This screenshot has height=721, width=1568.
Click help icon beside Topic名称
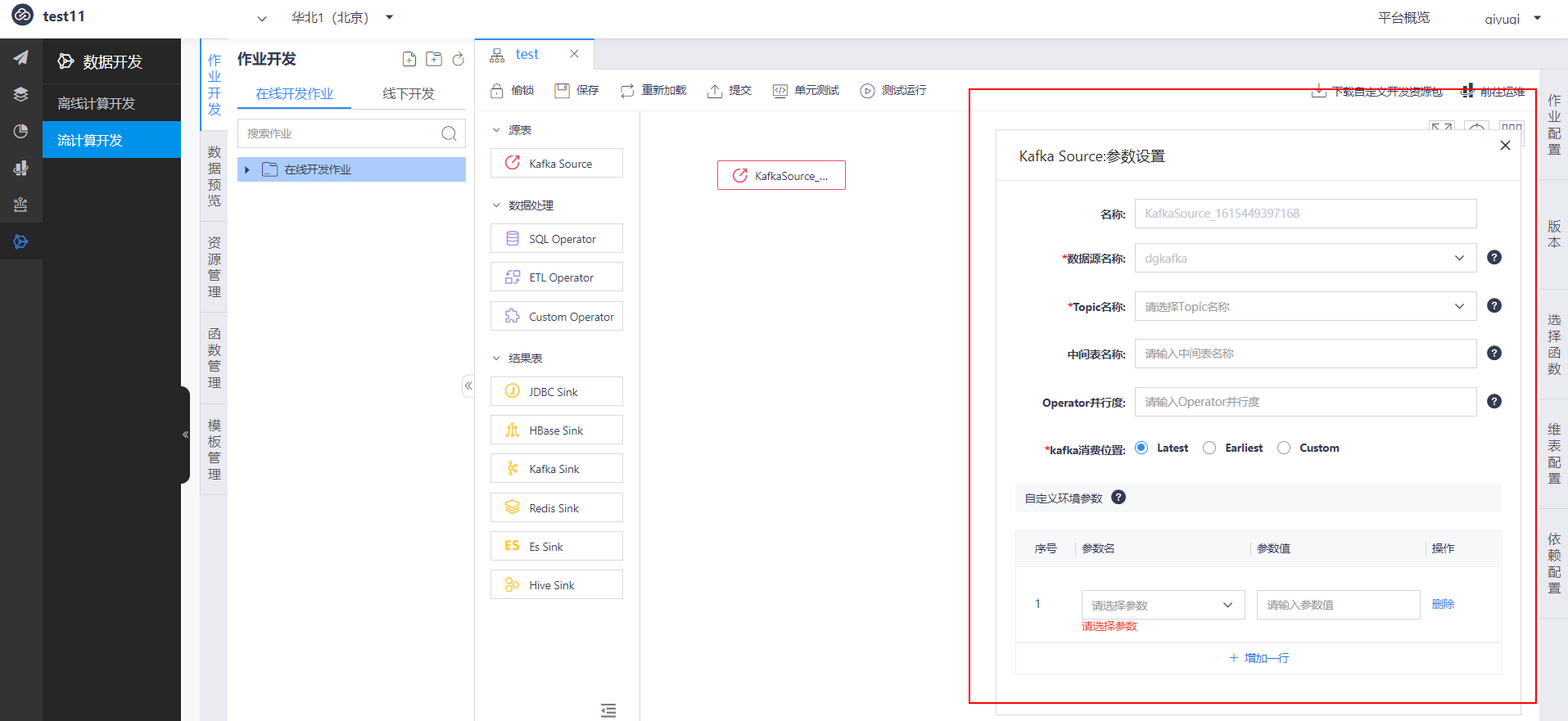coord(1494,305)
